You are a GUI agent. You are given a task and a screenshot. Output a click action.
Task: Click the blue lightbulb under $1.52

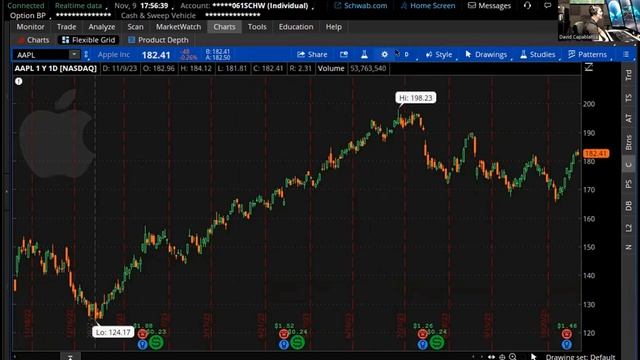(x=284, y=345)
